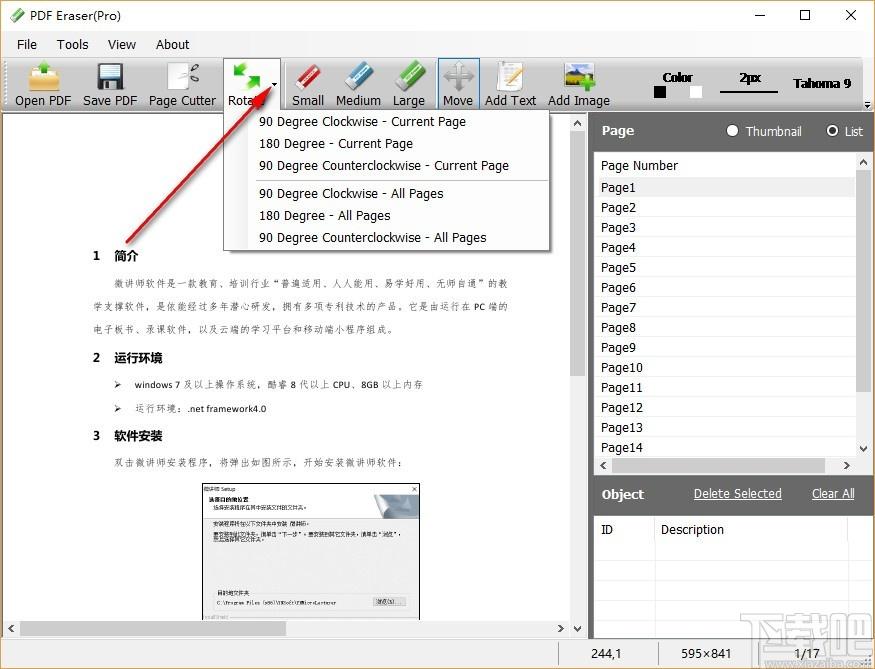Image resolution: width=875 pixels, height=669 pixels.
Task: Select Page7 in the page list
Action: coord(727,307)
